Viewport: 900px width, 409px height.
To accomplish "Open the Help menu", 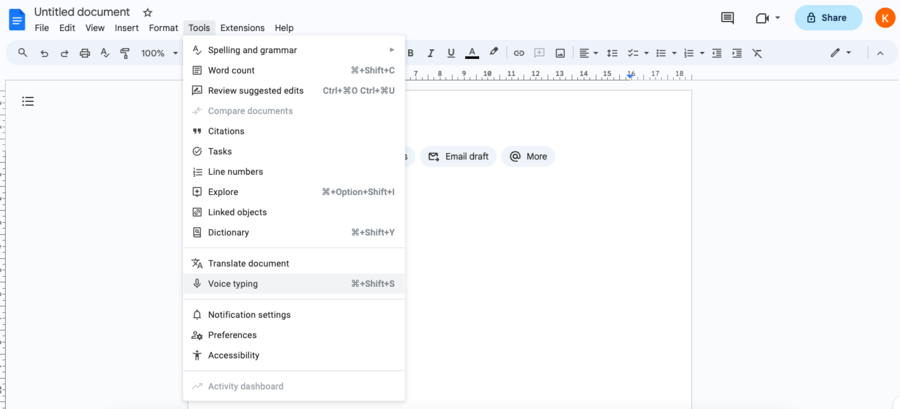I will click(x=284, y=28).
